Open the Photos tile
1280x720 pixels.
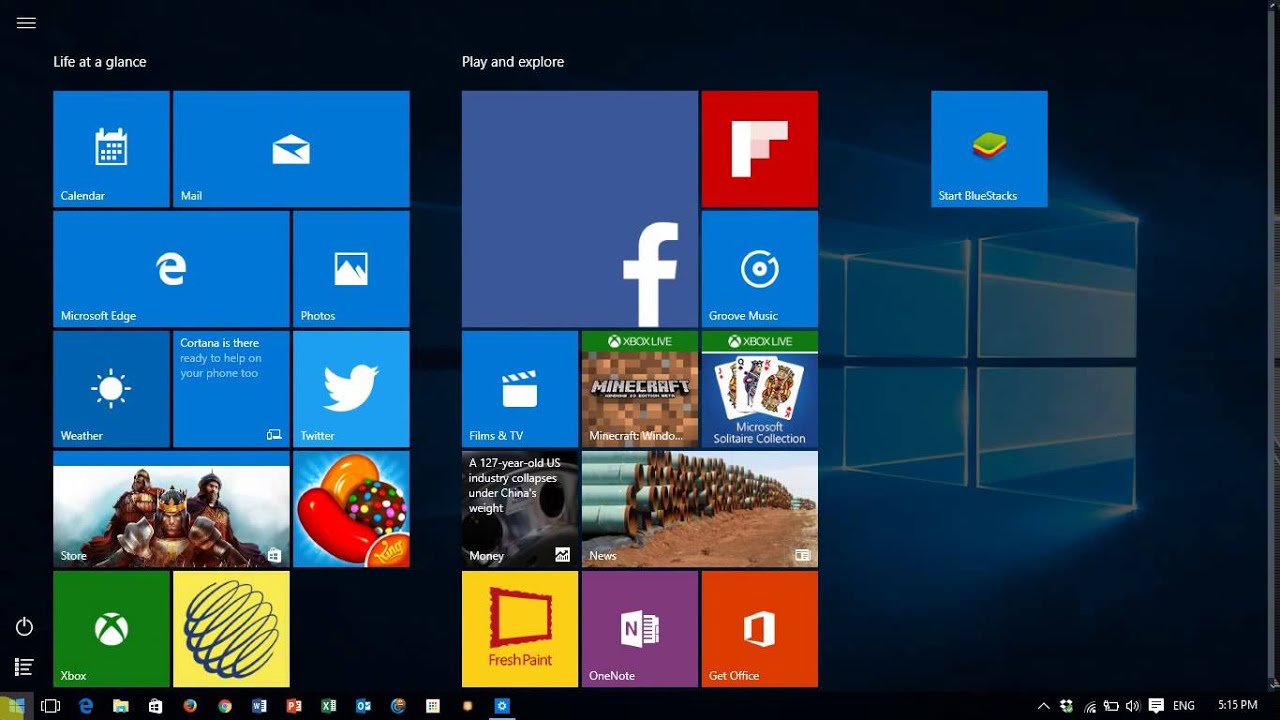click(351, 269)
